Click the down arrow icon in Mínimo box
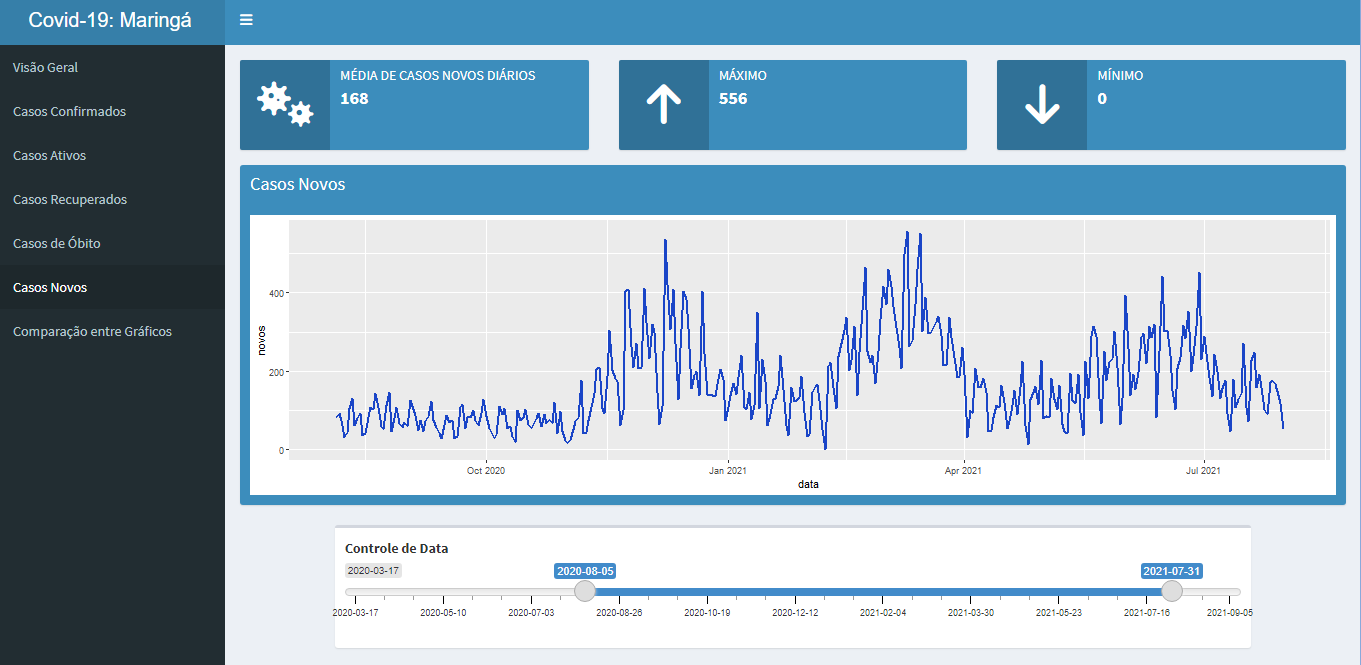This screenshot has width=1361, height=665. point(1041,104)
